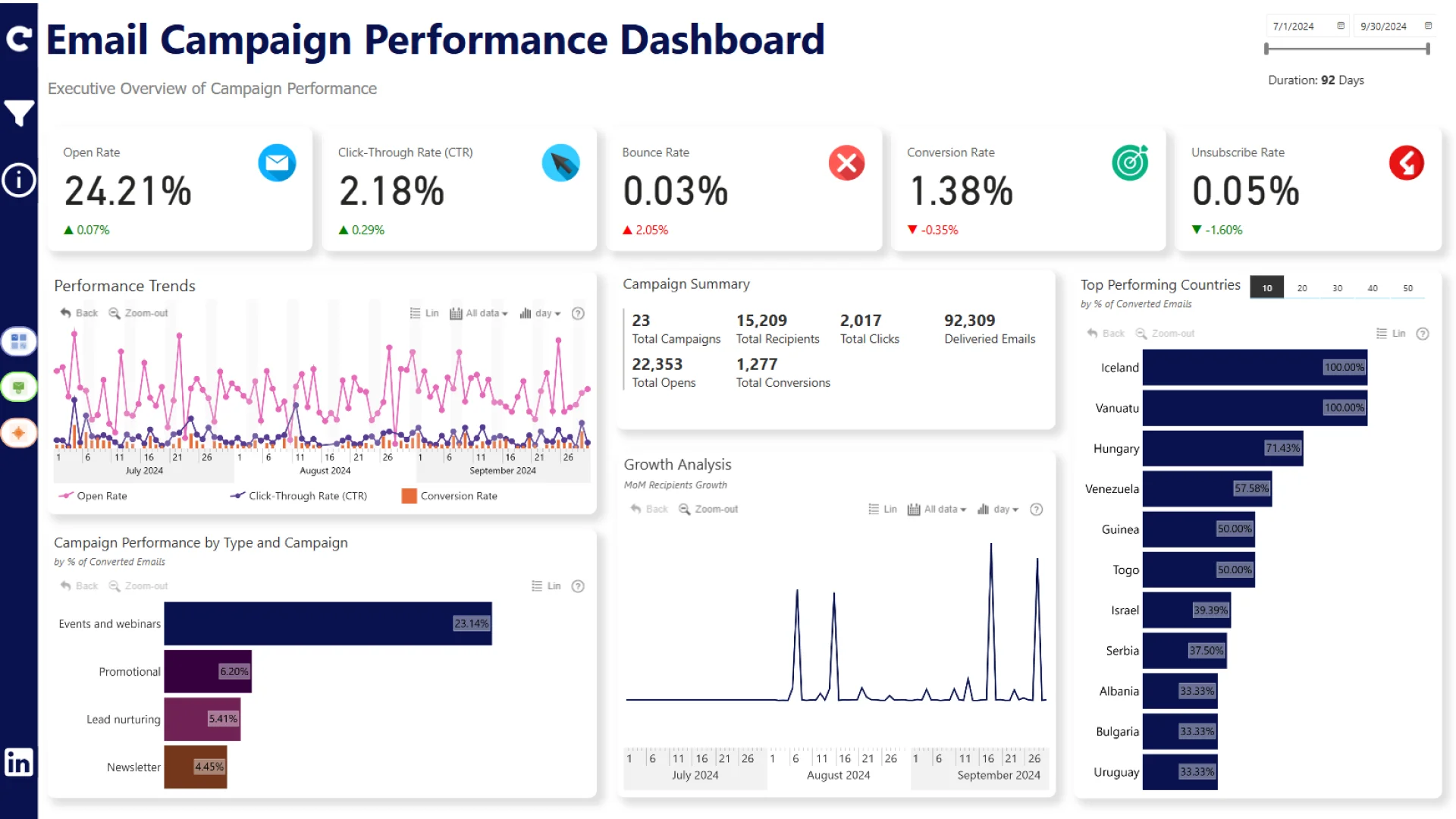Toggle Lin scale in Campaign Performance chart

[547, 586]
